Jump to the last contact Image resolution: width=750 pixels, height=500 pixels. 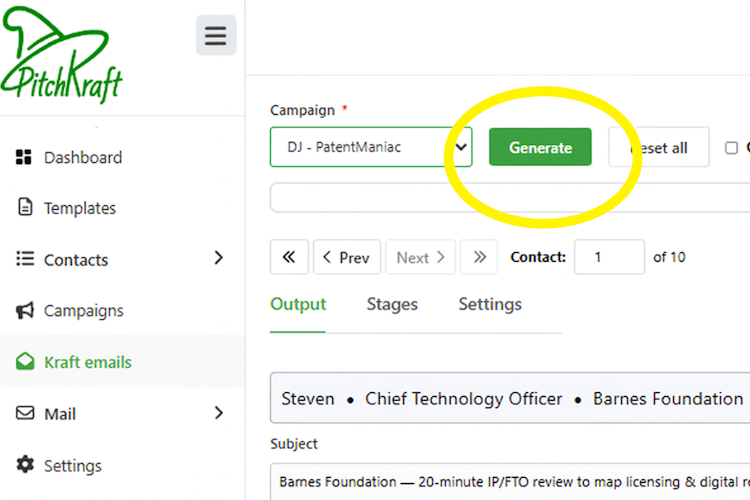(x=479, y=257)
